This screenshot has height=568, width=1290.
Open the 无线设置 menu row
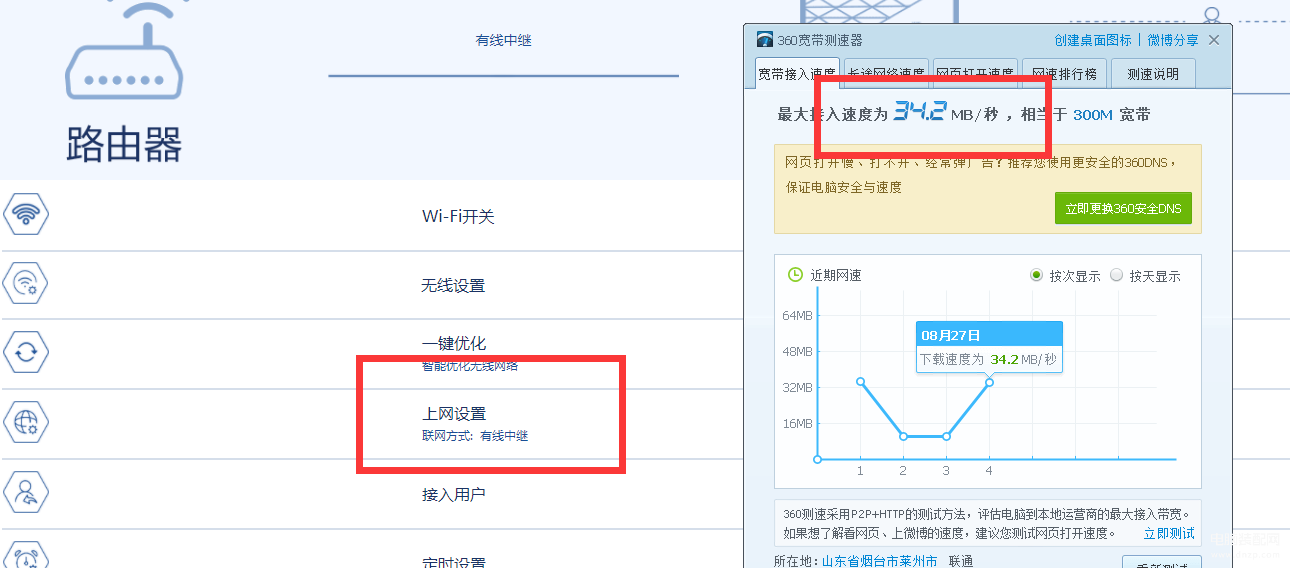click(371, 285)
